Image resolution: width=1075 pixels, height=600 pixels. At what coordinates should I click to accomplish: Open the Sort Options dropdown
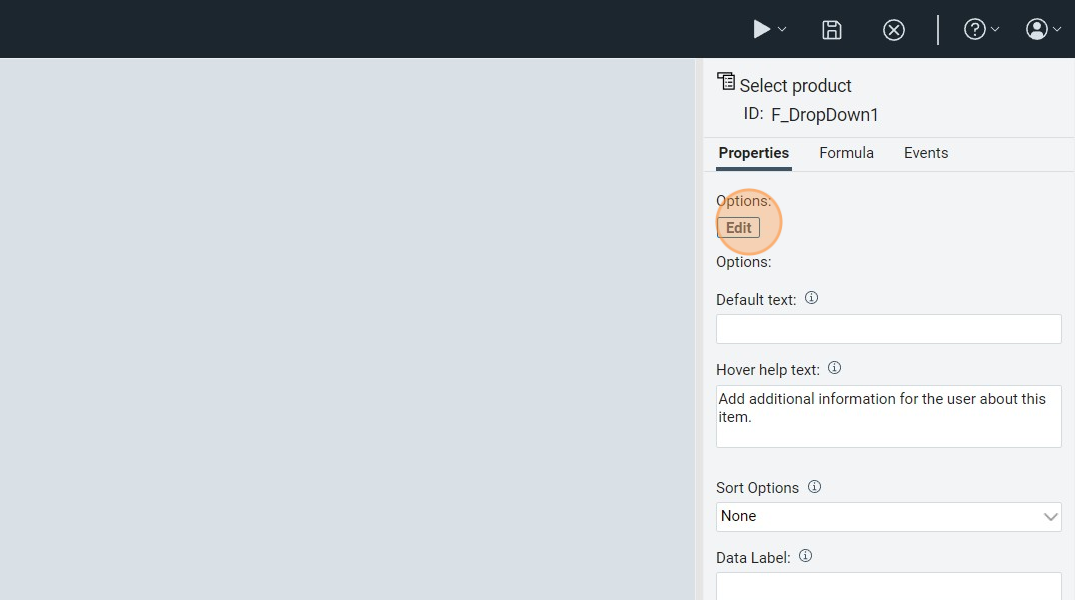pos(888,517)
